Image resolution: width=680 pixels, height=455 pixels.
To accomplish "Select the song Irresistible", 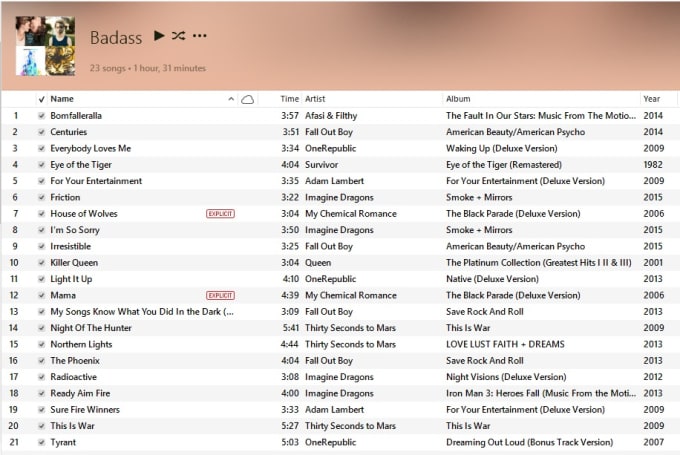I will click(x=71, y=246).
